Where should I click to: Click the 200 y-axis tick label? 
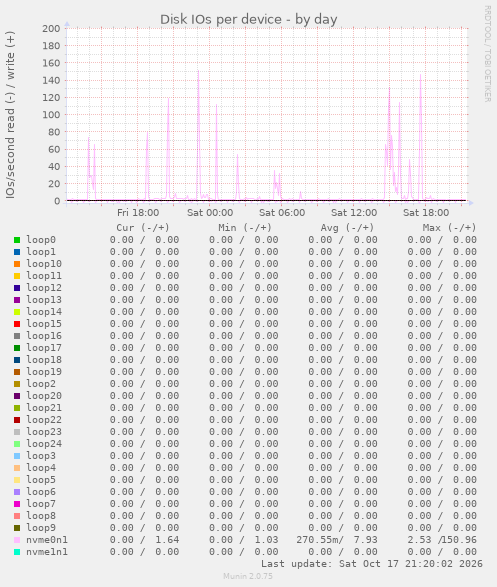tap(51, 28)
